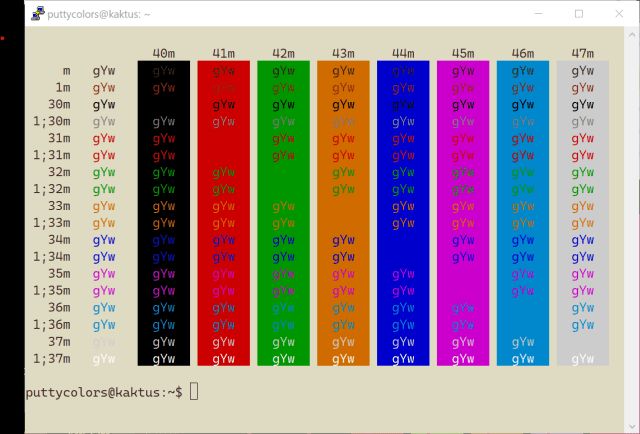Click the 47m column header
The image size is (640, 434).
coord(581,53)
